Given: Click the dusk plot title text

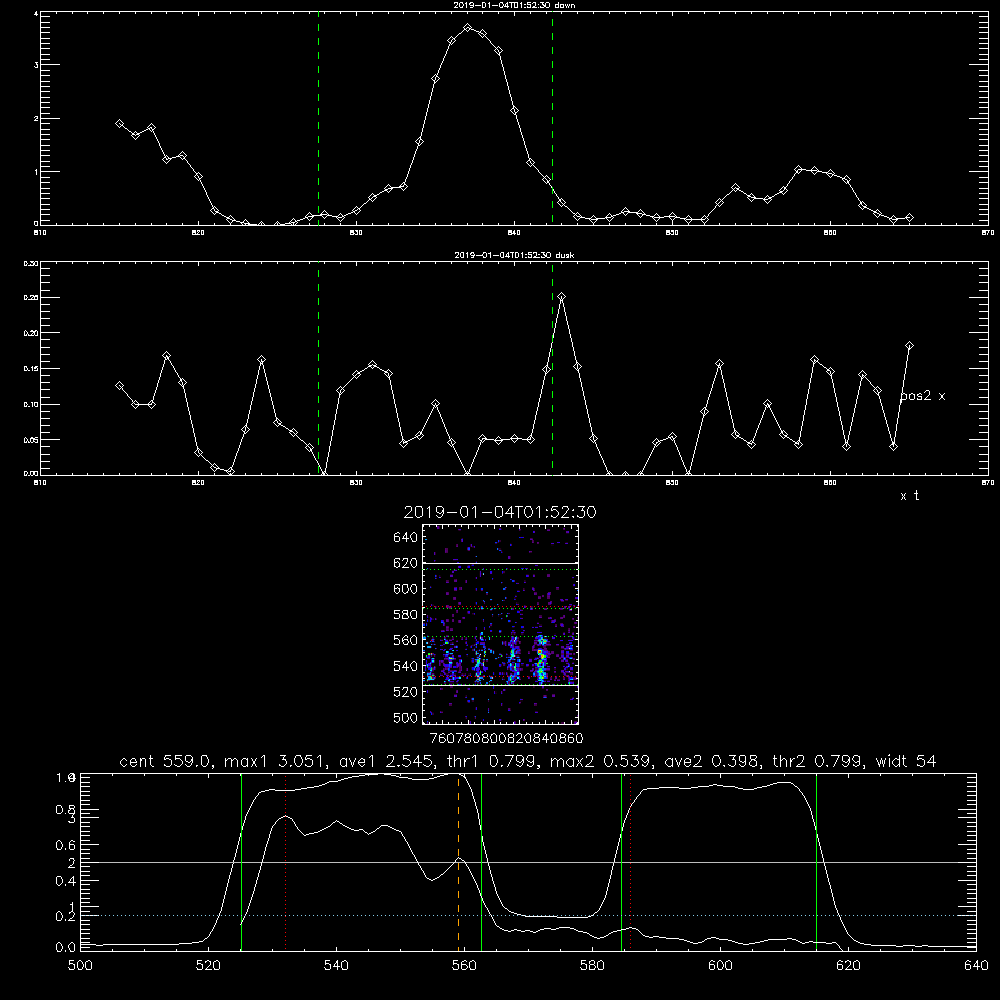Looking at the screenshot, I should pos(514,255).
